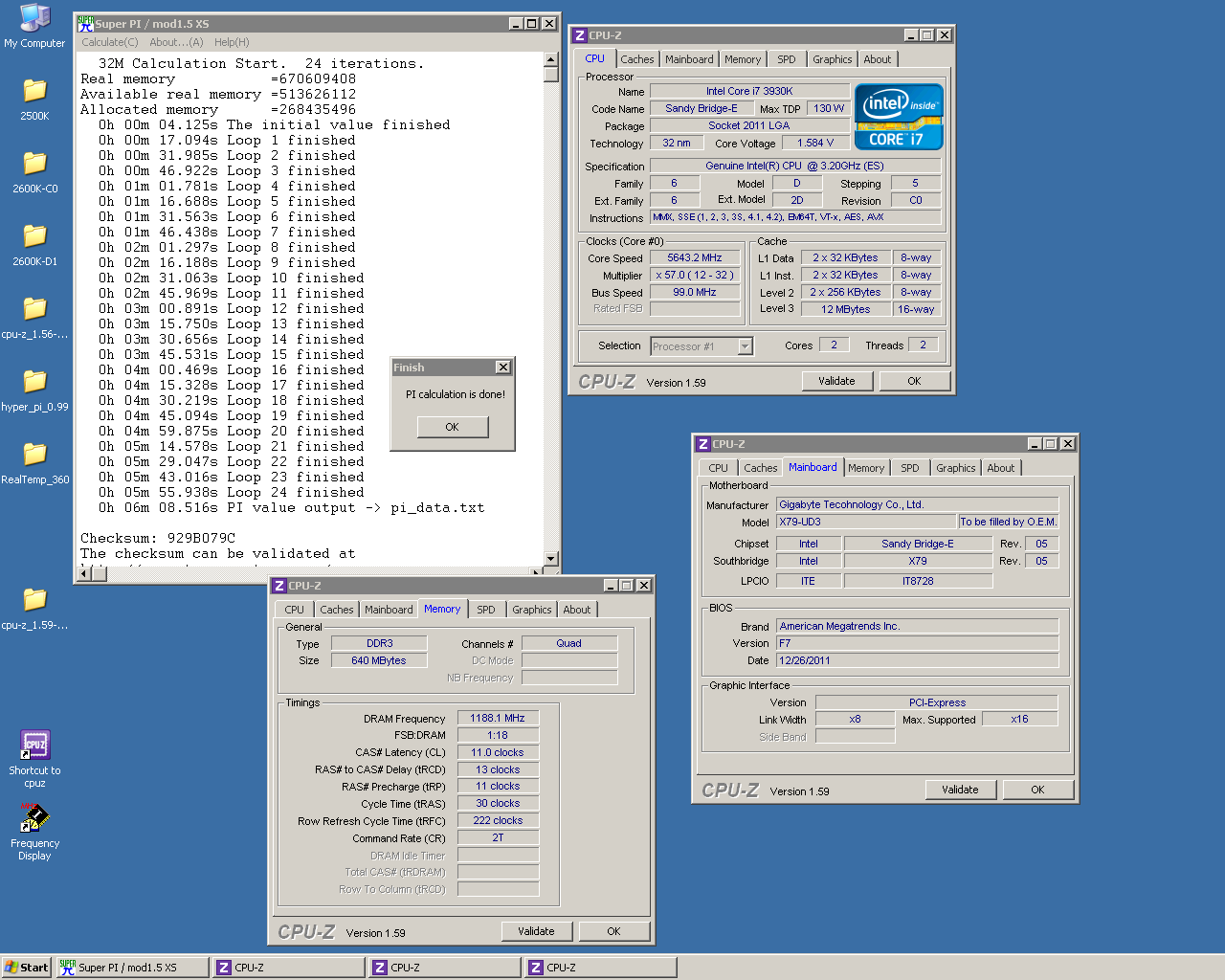
Task: Click Validate in CPU-Z Mainboard window
Action: pos(961,790)
